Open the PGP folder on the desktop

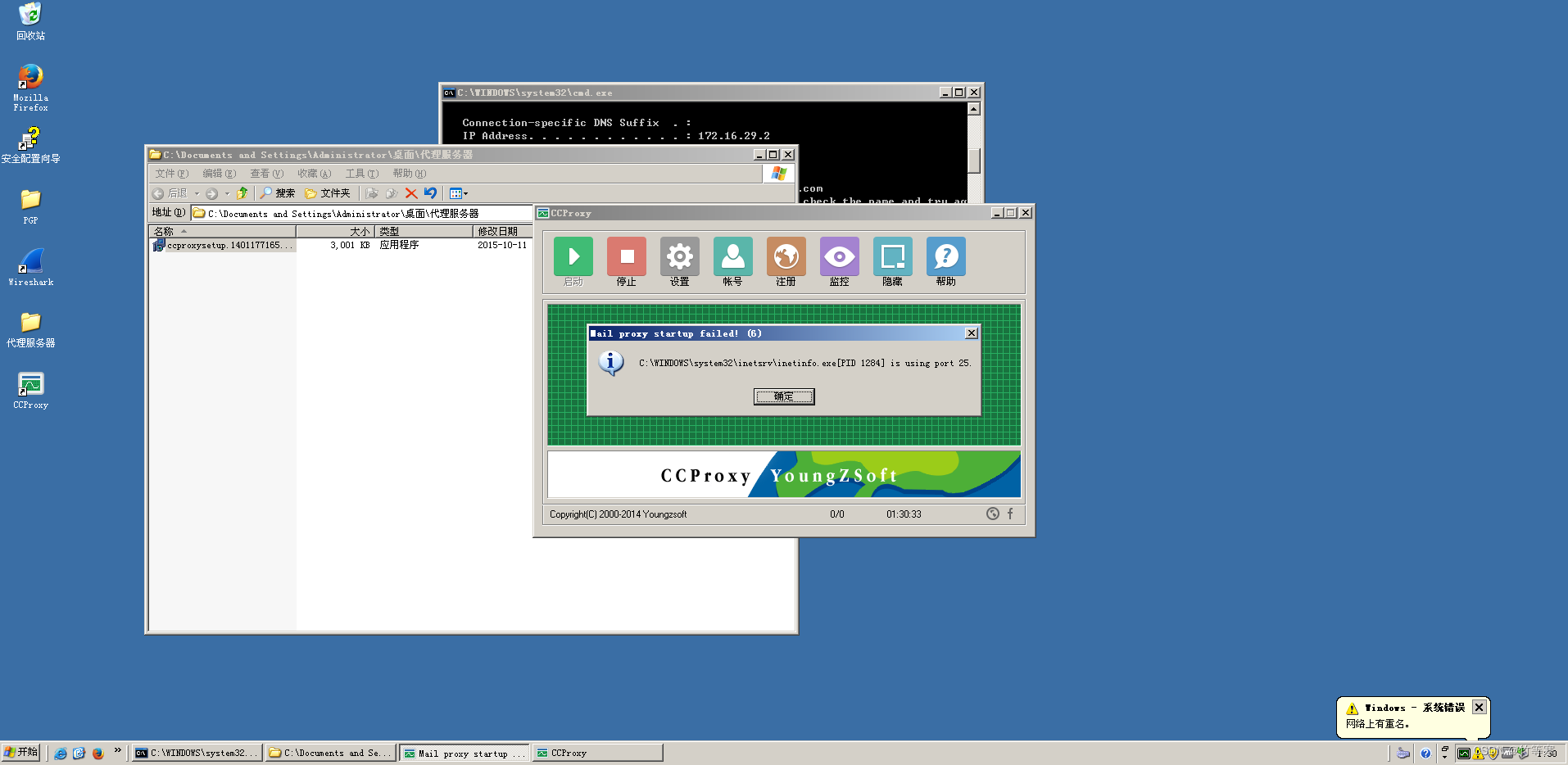30,206
